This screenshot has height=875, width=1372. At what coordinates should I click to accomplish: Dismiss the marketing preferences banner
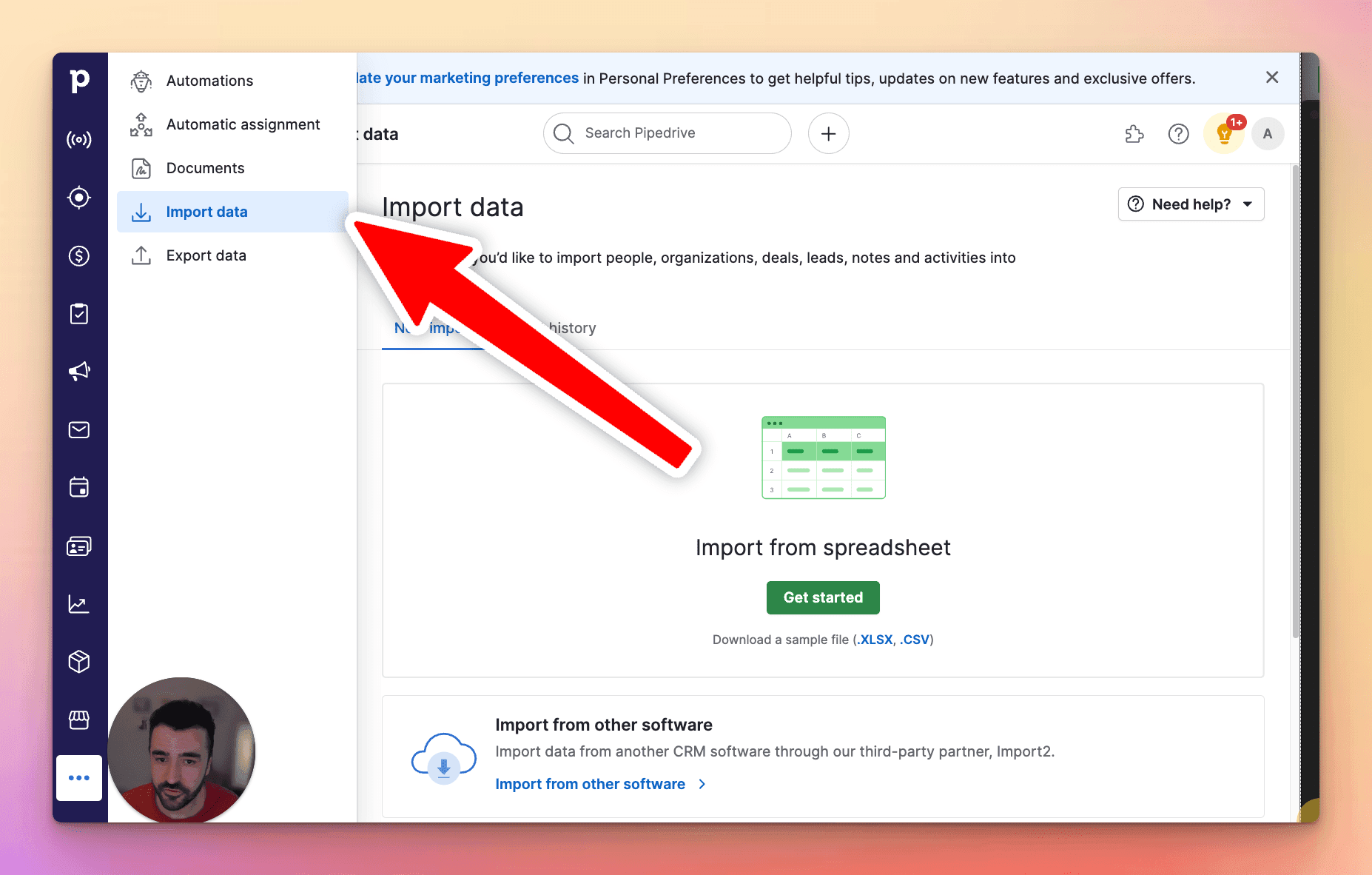point(1272,78)
